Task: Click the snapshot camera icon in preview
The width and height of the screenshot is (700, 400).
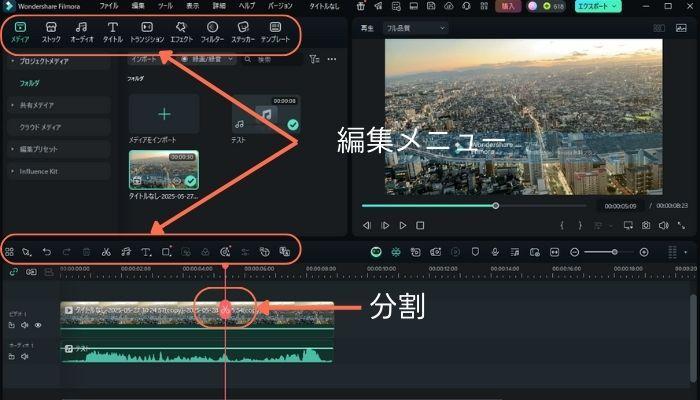Action: [646, 225]
